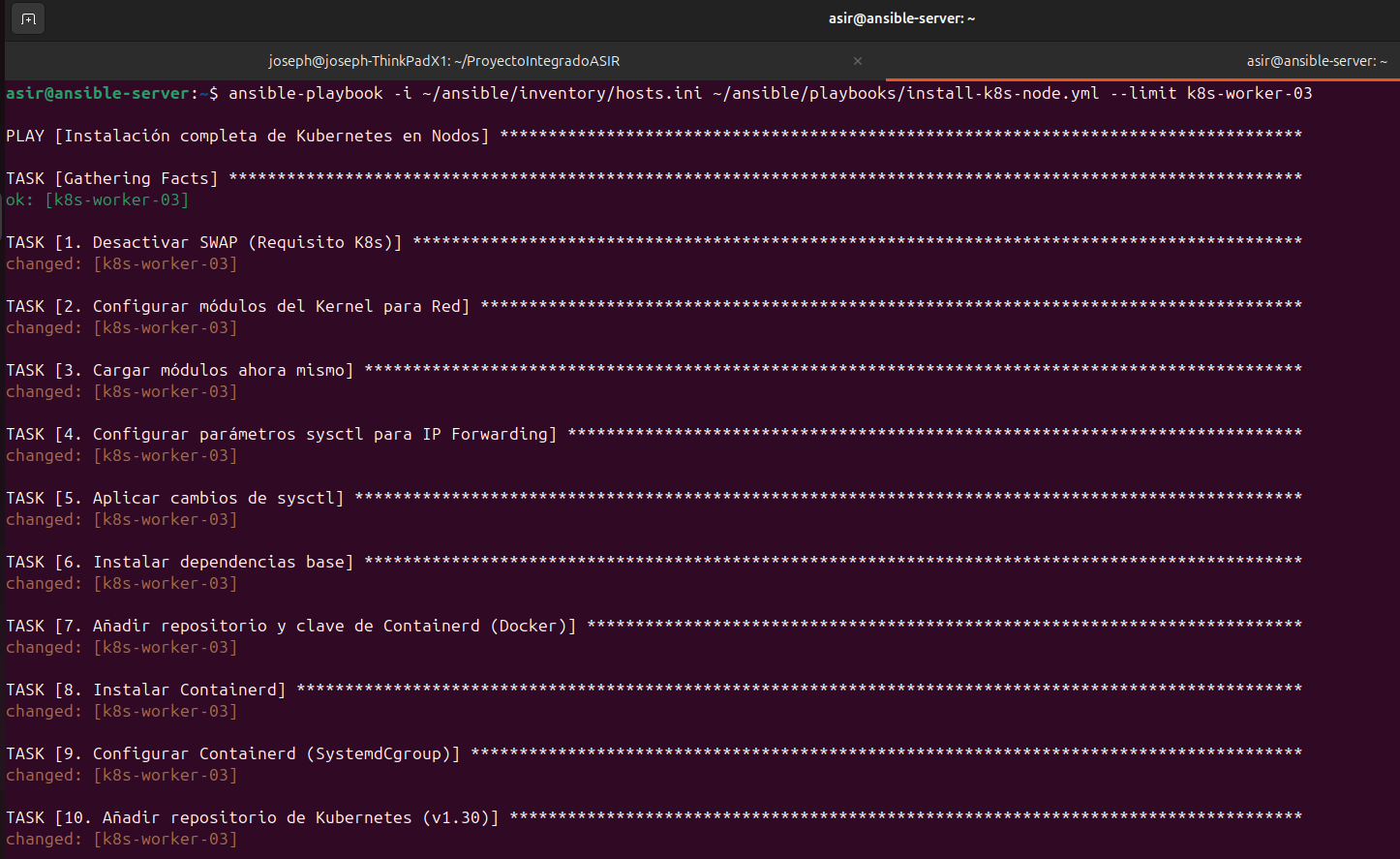1400x859 pixels.
Task: Click the --limit k8s-worker-03 argument
Action: 1211,93
